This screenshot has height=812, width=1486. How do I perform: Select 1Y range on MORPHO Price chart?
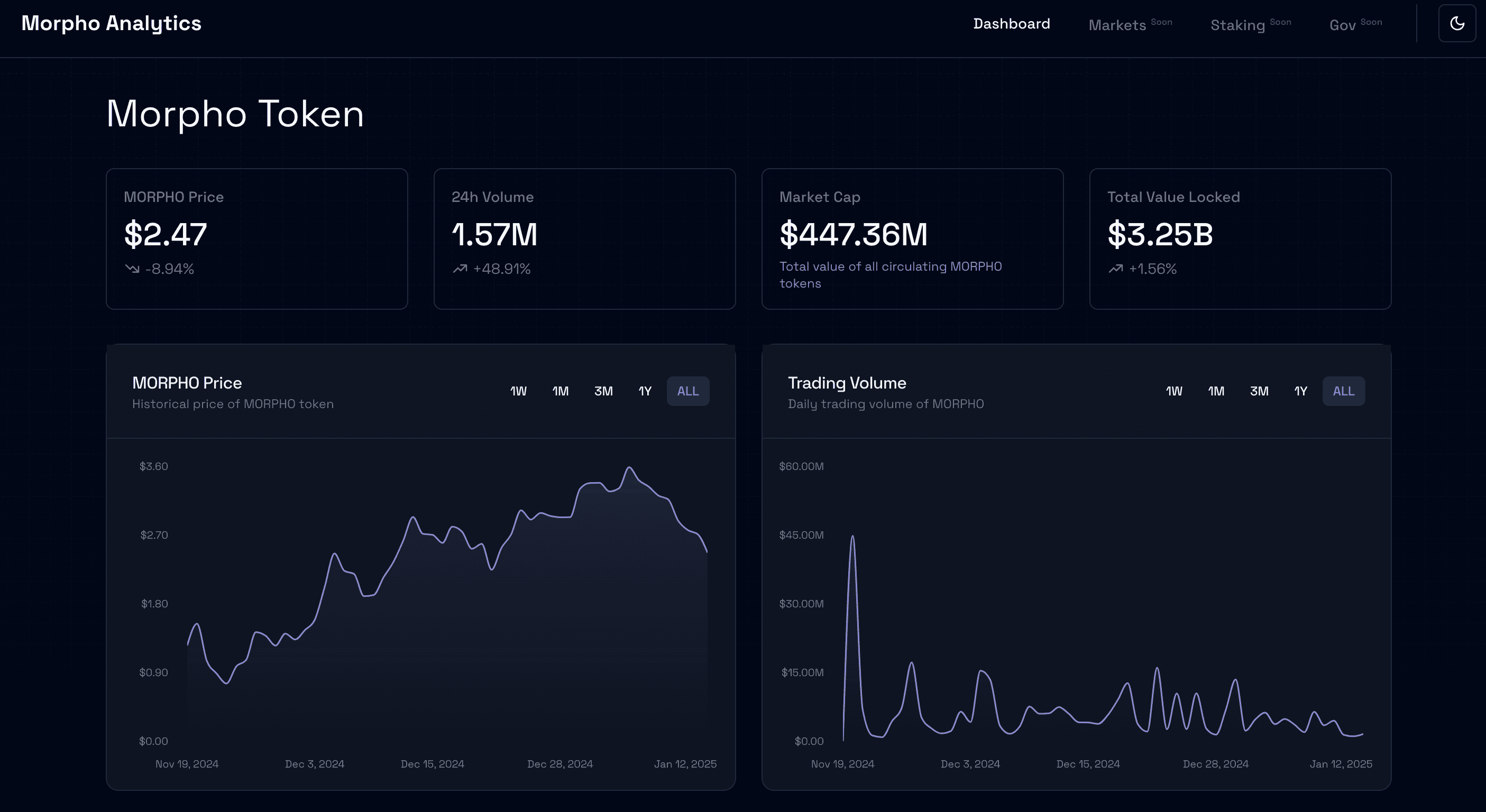(644, 391)
